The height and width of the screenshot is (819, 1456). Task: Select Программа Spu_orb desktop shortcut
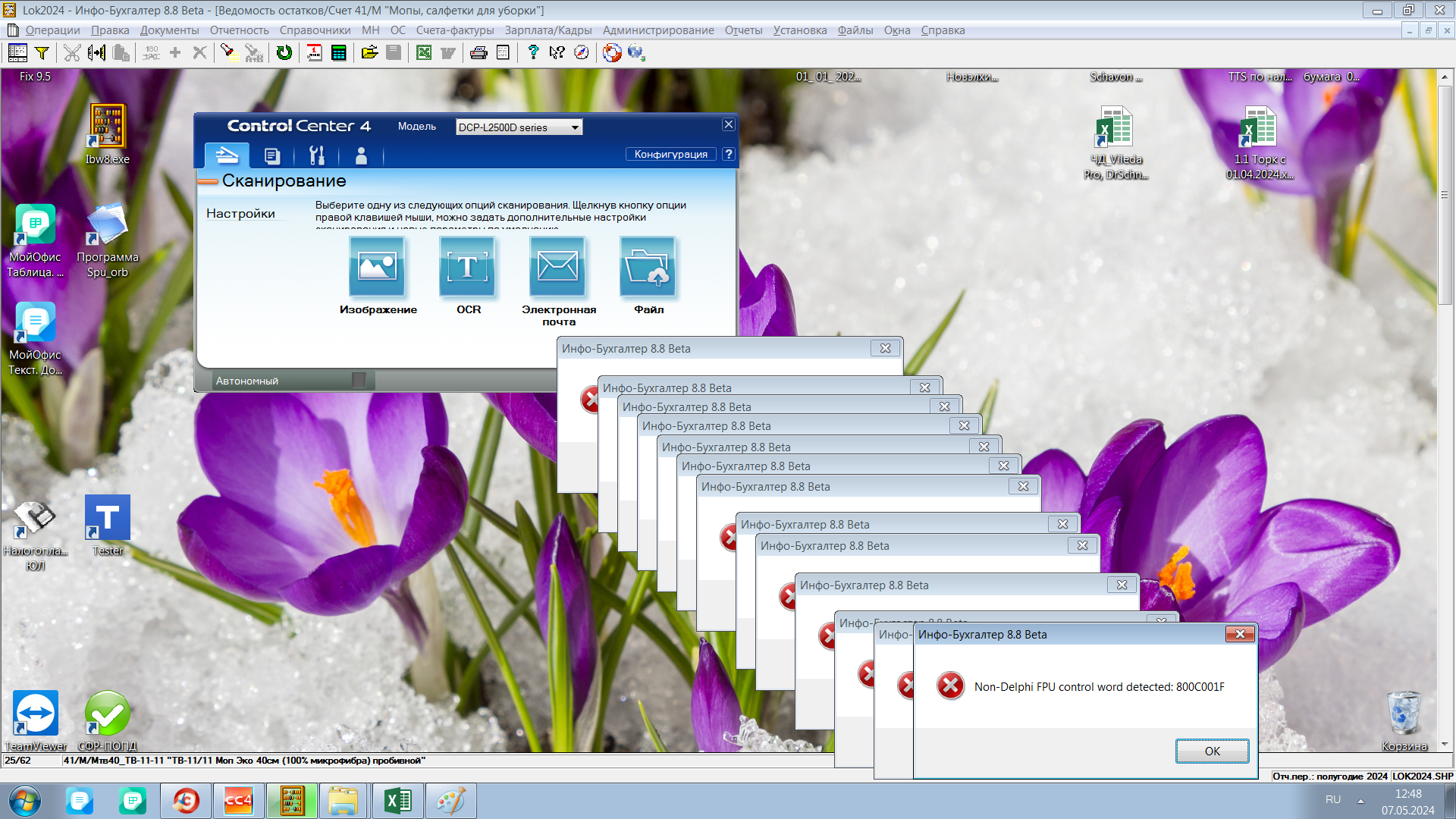tap(107, 240)
